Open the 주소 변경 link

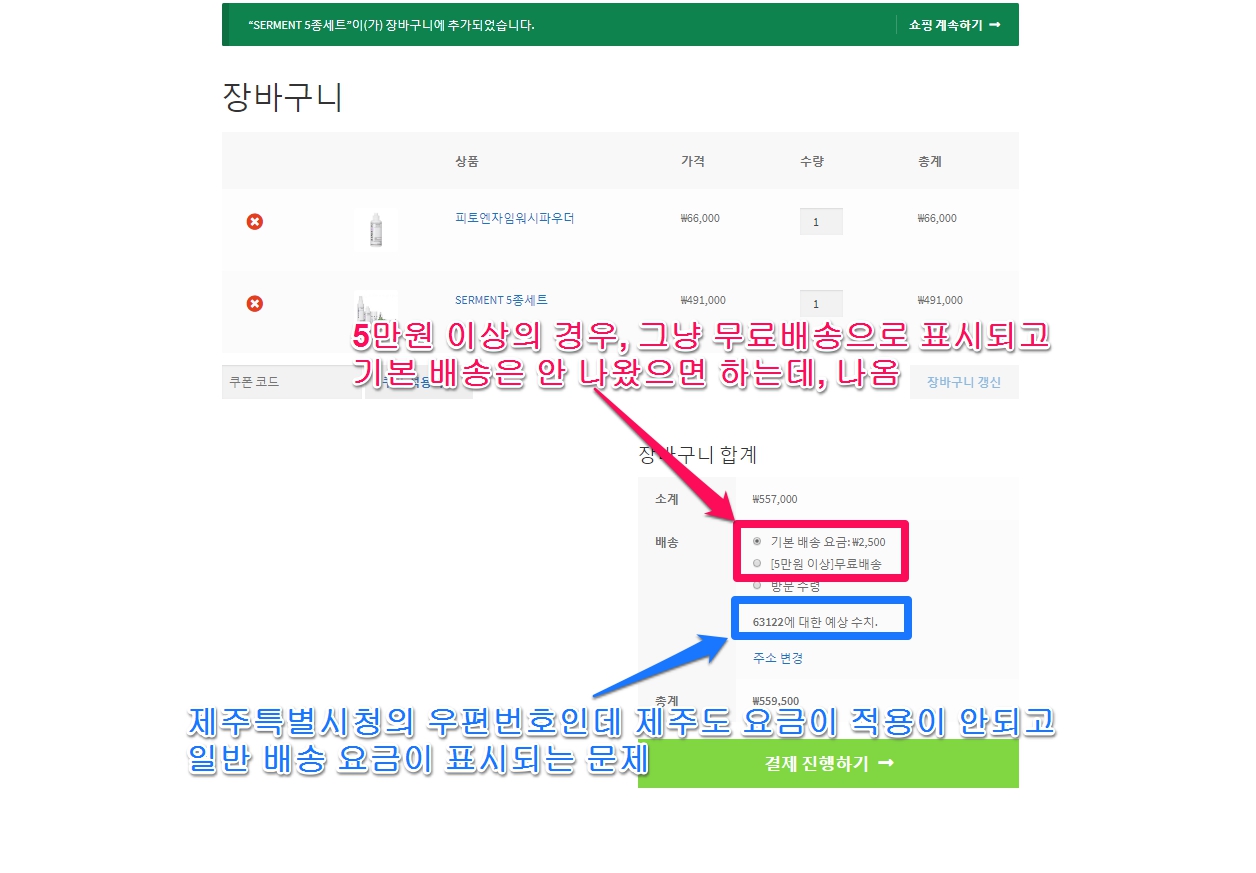coord(778,658)
